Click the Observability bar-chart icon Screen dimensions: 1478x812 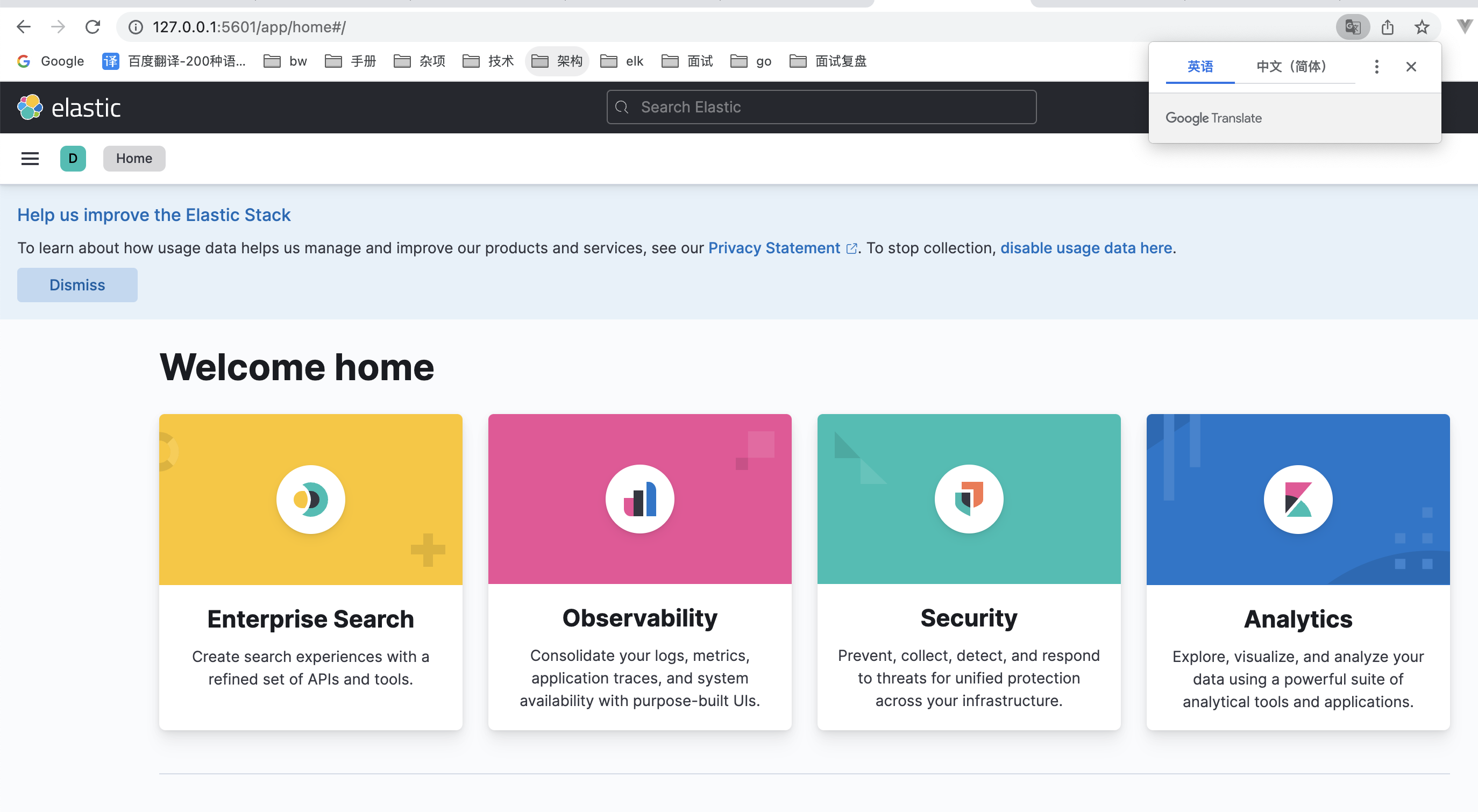click(639, 499)
